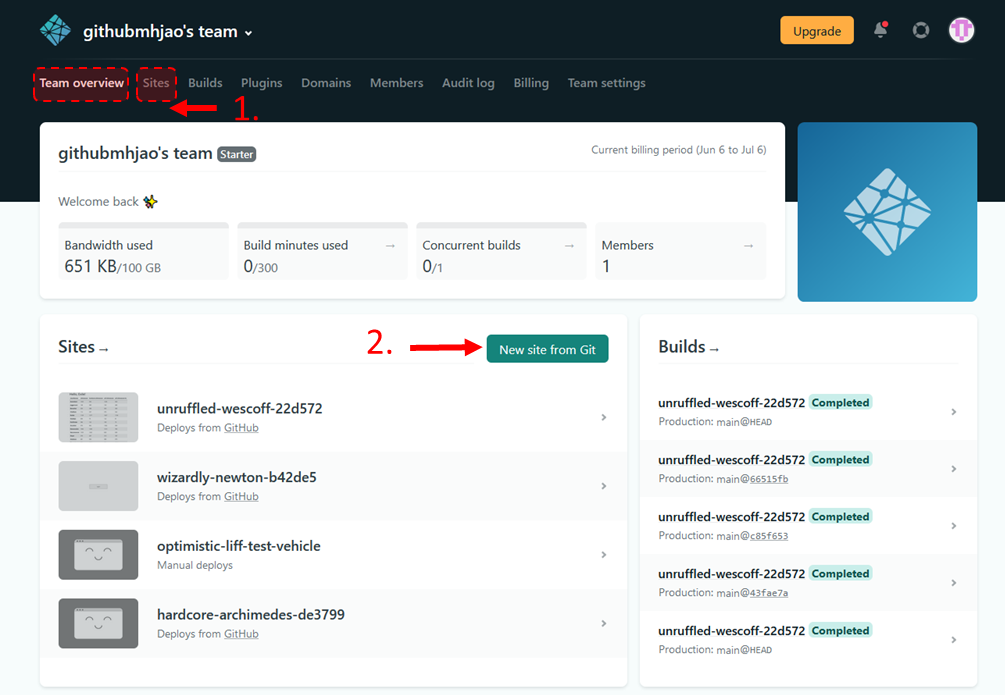Click GitHub link under unruffled-wescoff-22d572 site
The width and height of the screenshot is (1005, 695).
coord(241,428)
